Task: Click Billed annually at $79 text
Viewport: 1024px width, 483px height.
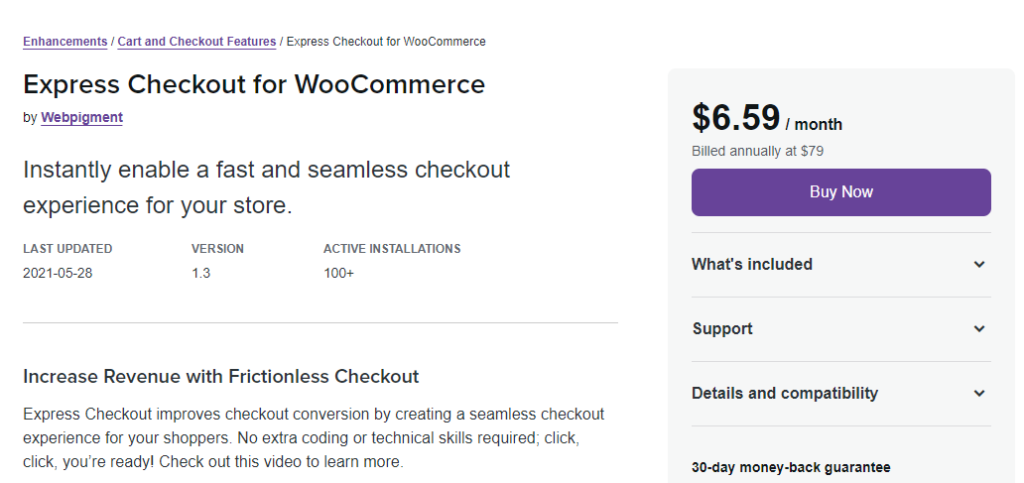Action: pos(758,151)
